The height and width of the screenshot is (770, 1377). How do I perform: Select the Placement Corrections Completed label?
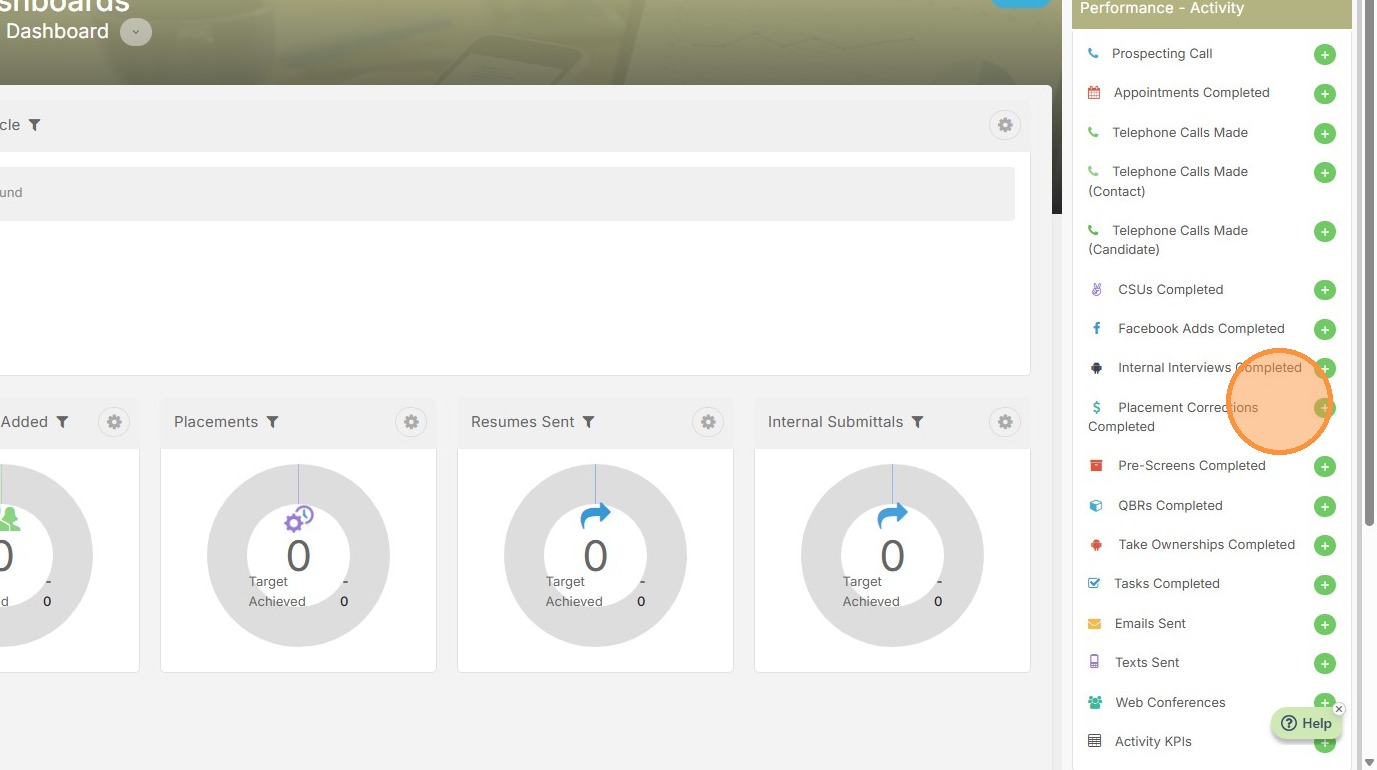click(1173, 417)
